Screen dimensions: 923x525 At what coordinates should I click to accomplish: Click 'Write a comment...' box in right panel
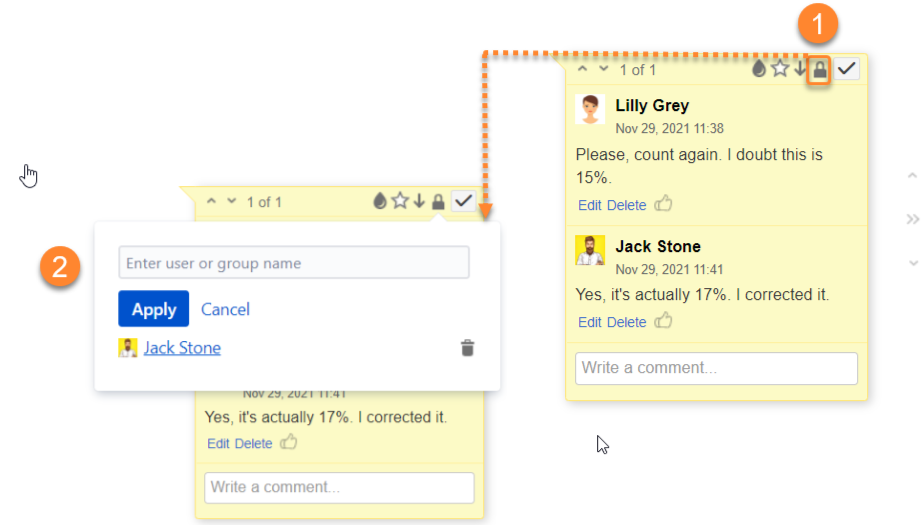(716, 368)
